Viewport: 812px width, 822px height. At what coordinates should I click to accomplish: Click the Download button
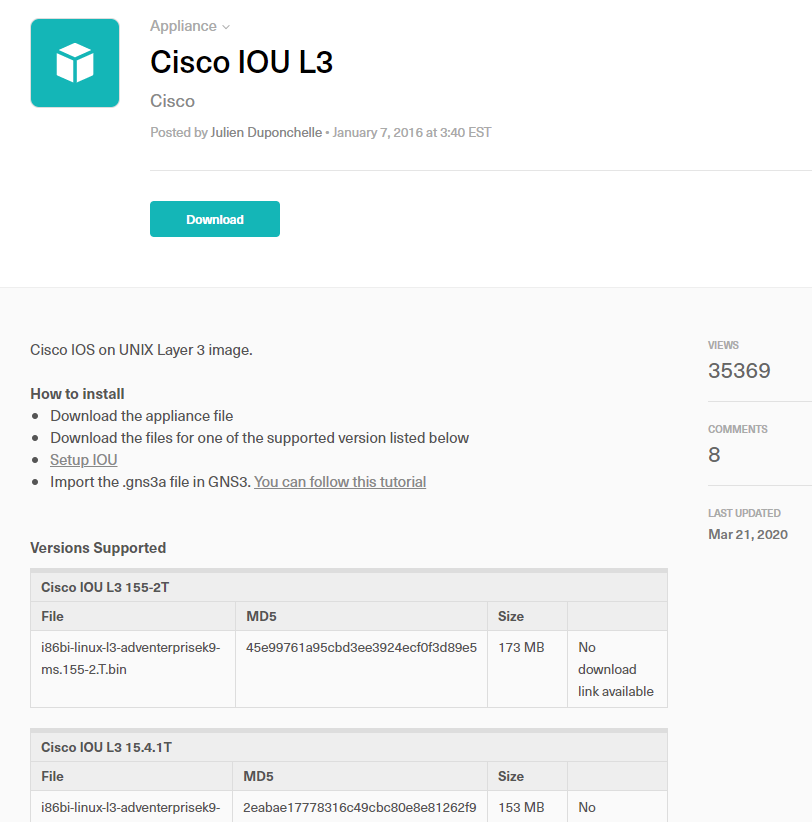[x=215, y=219]
